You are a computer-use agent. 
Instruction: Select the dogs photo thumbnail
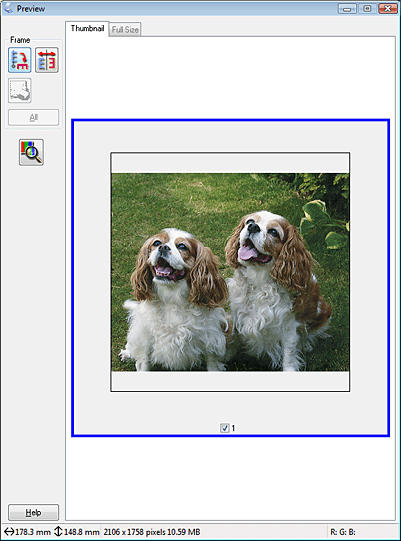pyautogui.click(x=230, y=272)
